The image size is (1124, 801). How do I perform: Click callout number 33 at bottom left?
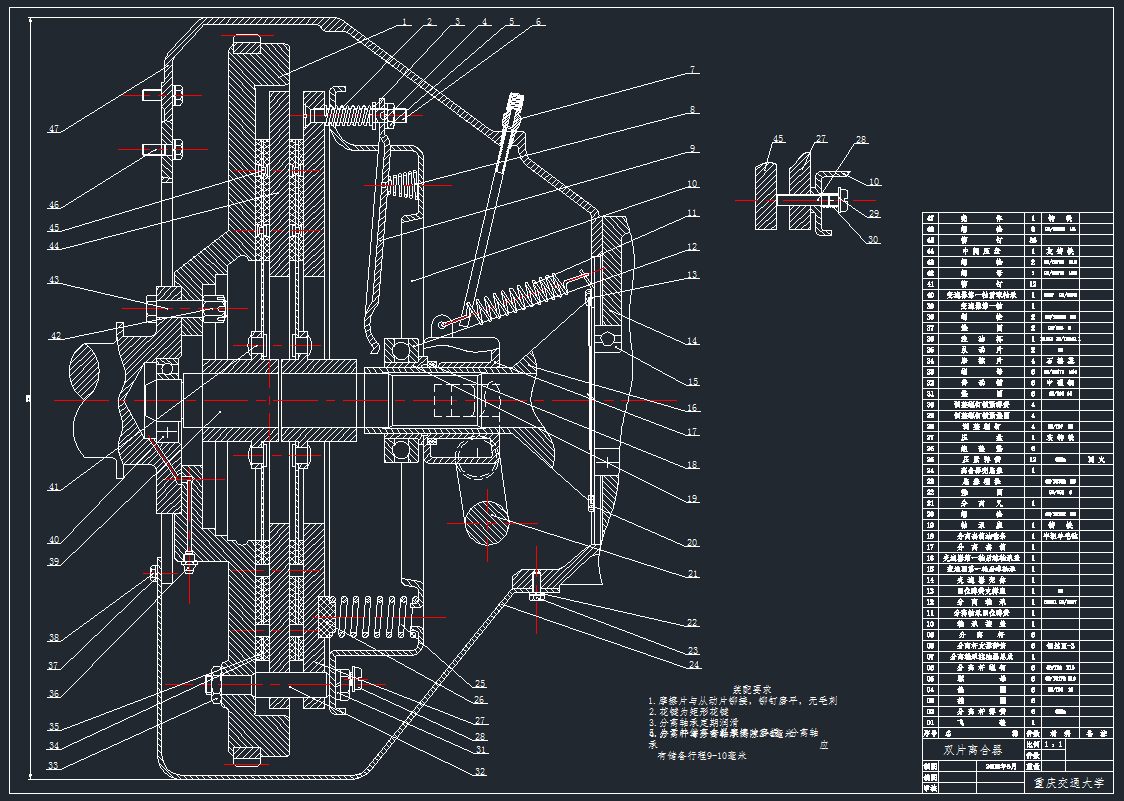coord(53,766)
